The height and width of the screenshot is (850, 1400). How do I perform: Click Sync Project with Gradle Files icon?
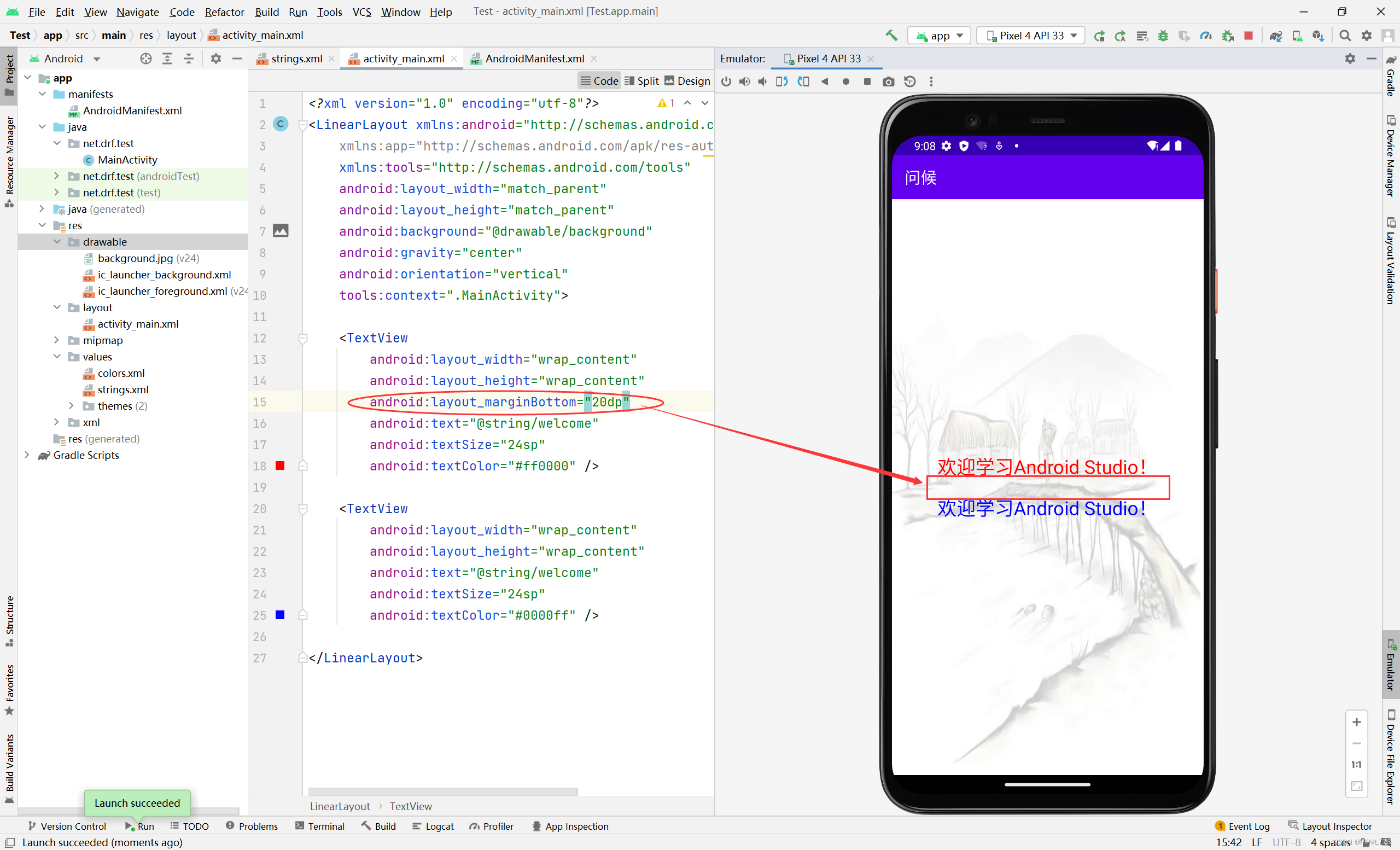[x=1275, y=36]
